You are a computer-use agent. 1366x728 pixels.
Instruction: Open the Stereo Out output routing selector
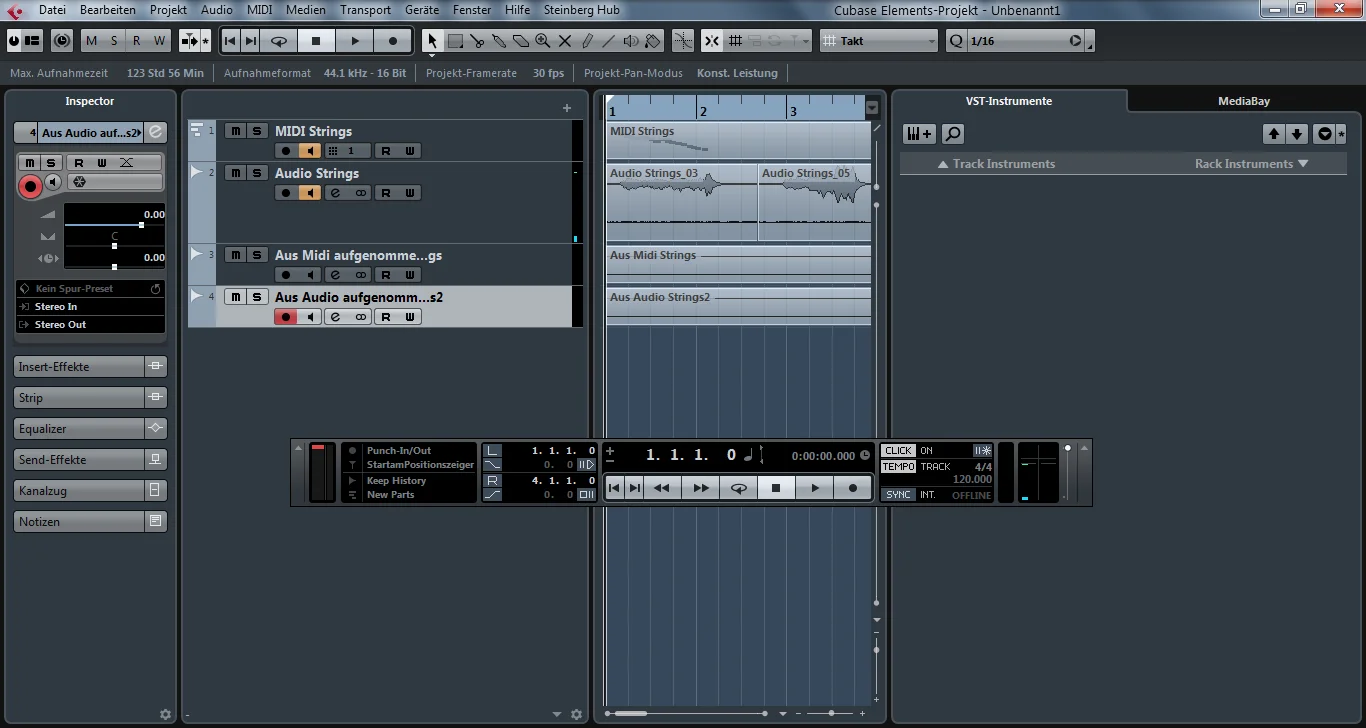[x=91, y=325]
